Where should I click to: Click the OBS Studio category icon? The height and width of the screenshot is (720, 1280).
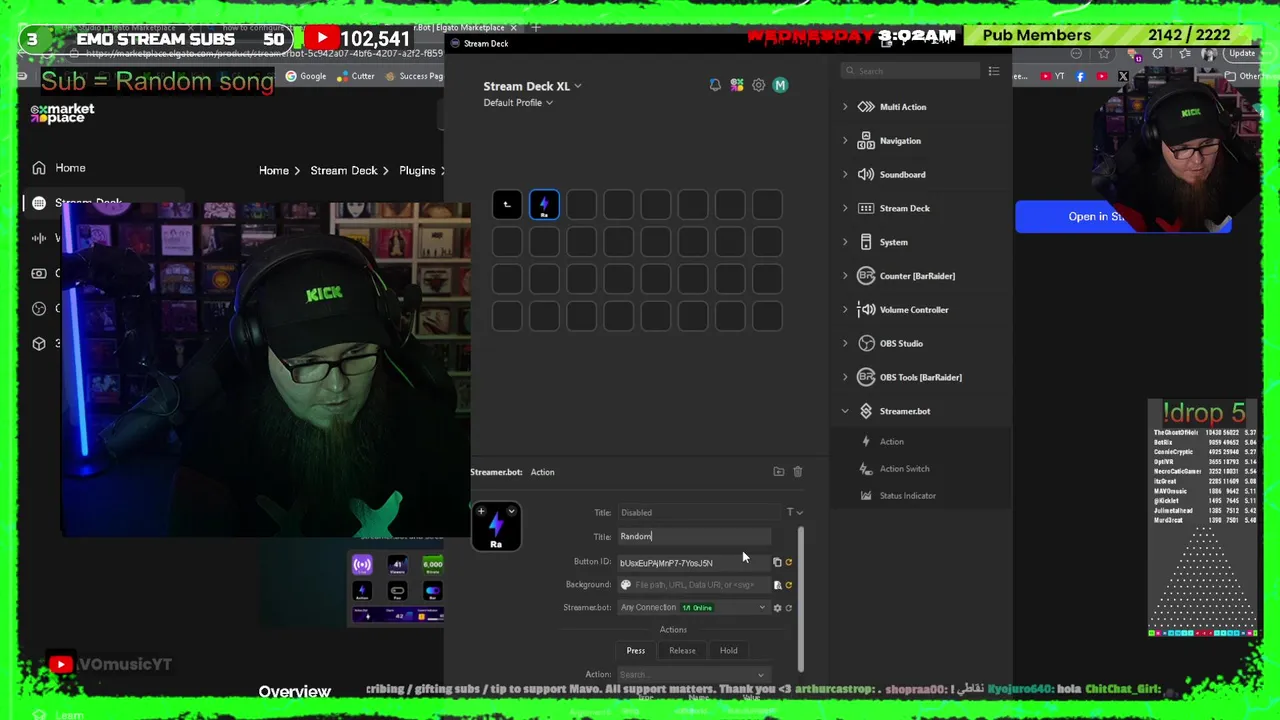coord(866,344)
